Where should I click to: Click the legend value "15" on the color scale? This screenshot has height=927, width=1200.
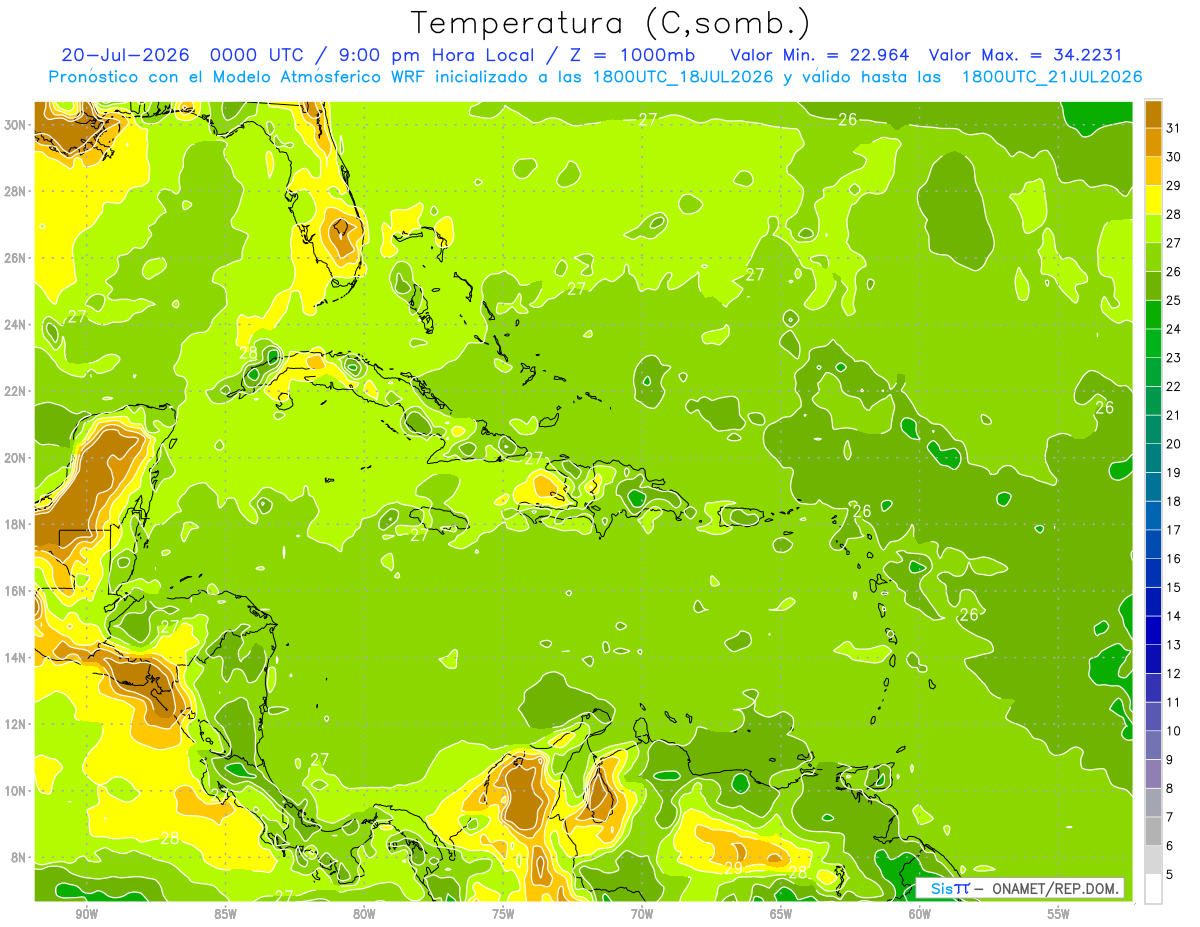[1173, 587]
